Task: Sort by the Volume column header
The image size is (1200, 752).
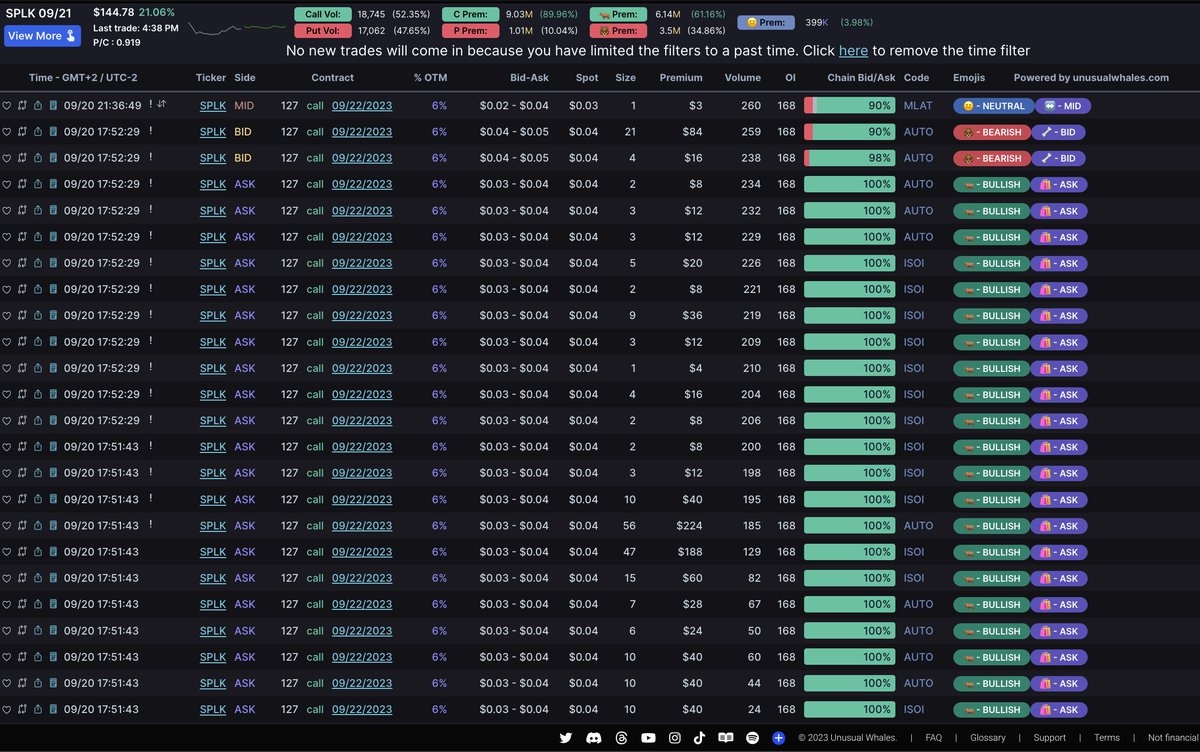Action: (x=742, y=77)
